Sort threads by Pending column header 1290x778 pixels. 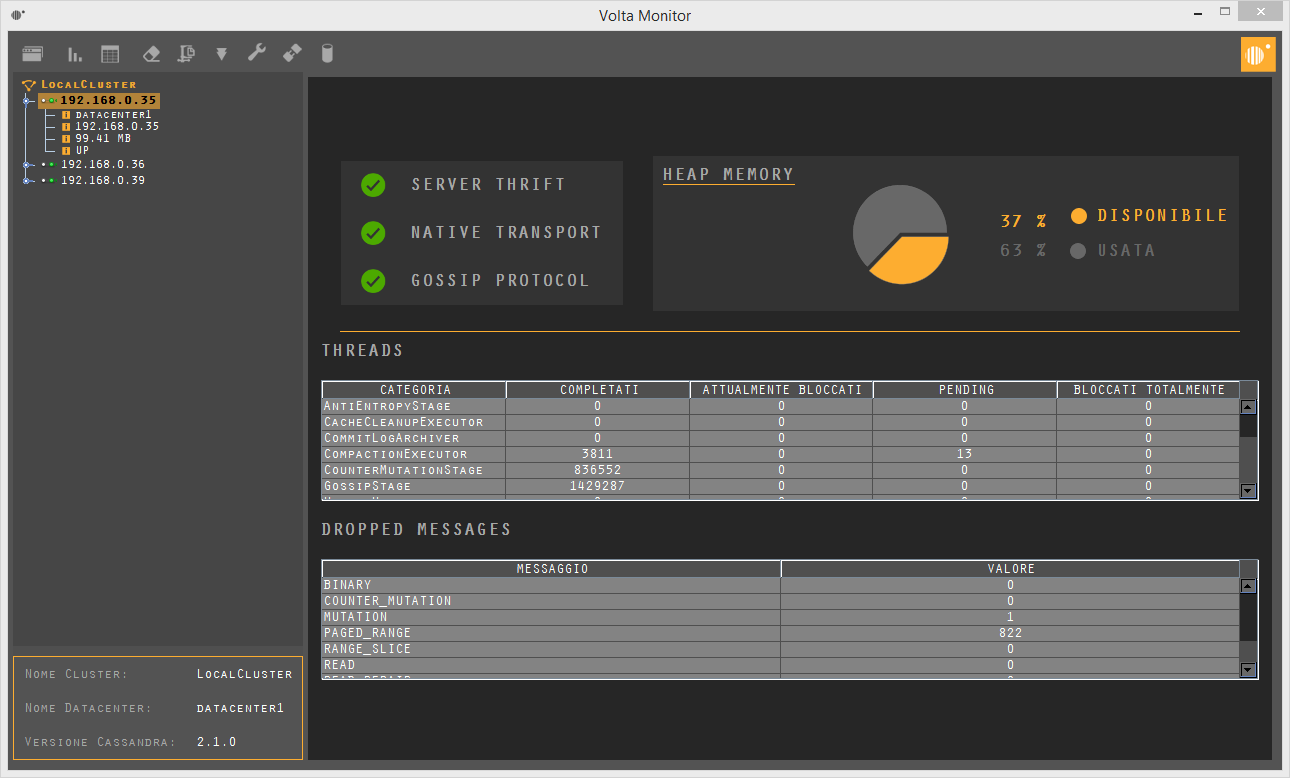click(965, 390)
